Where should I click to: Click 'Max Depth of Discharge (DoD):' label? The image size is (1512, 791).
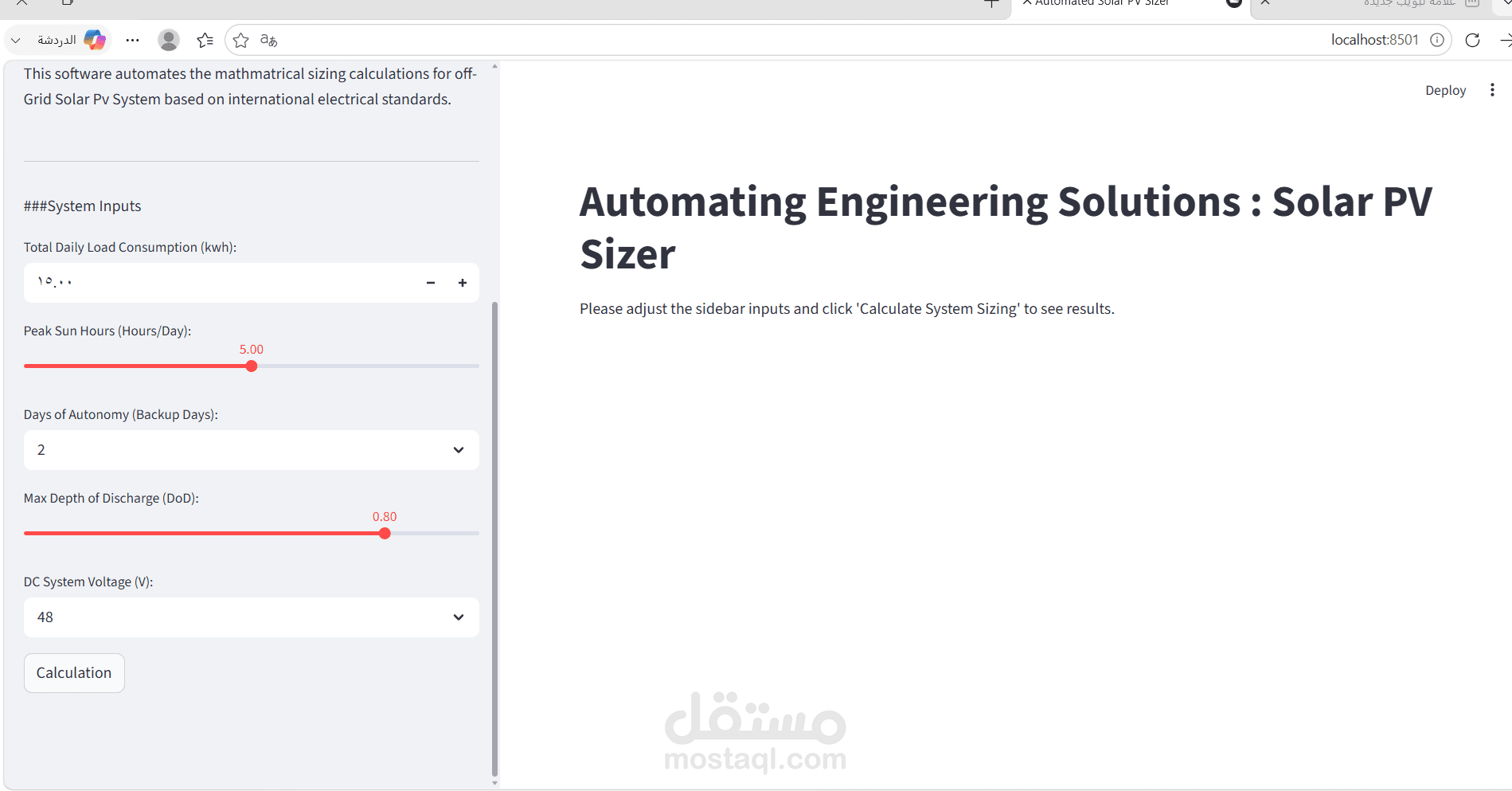point(111,499)
